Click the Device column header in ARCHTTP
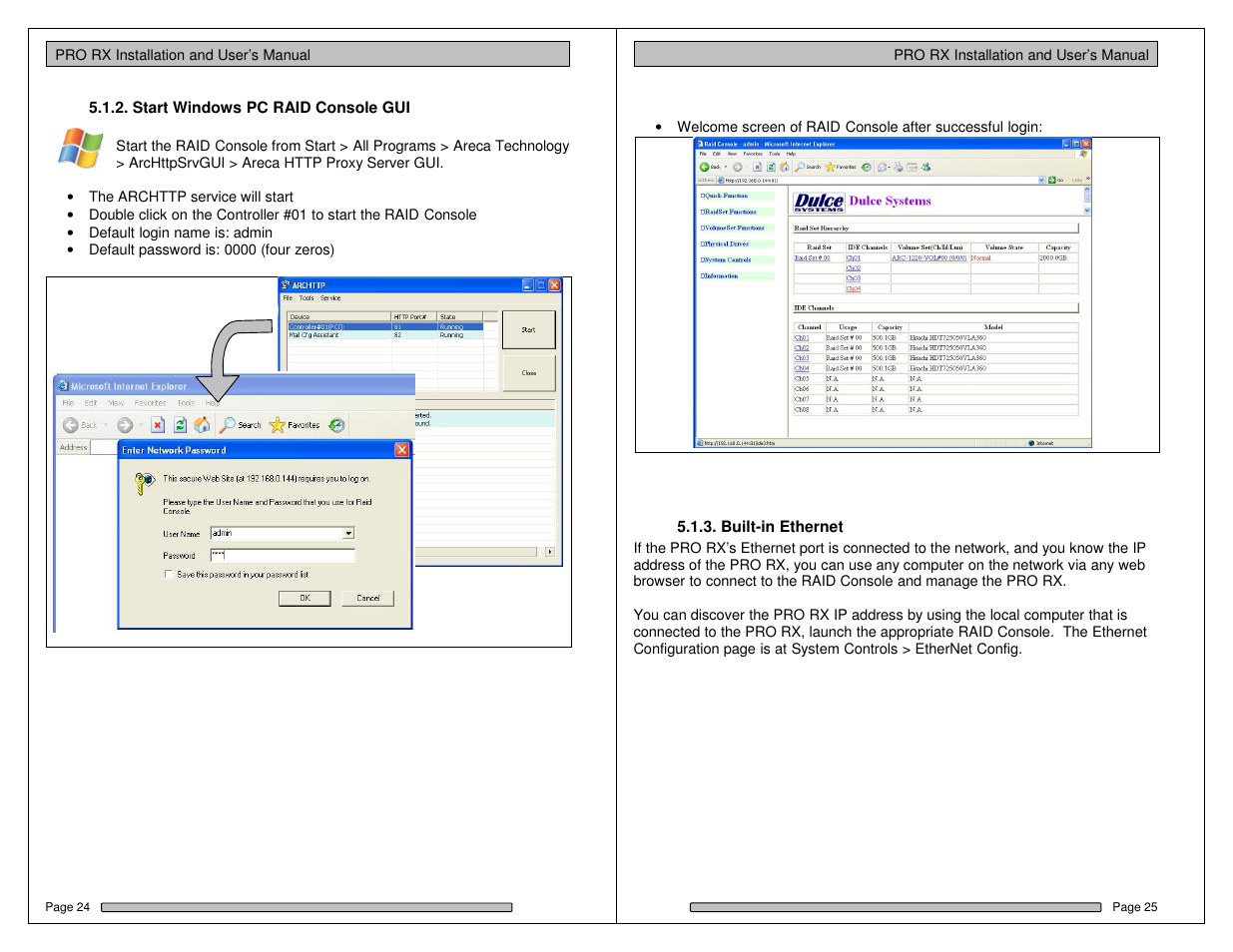Image resolution: width=1233 pixels, height=952 pixels. [339, 316]
